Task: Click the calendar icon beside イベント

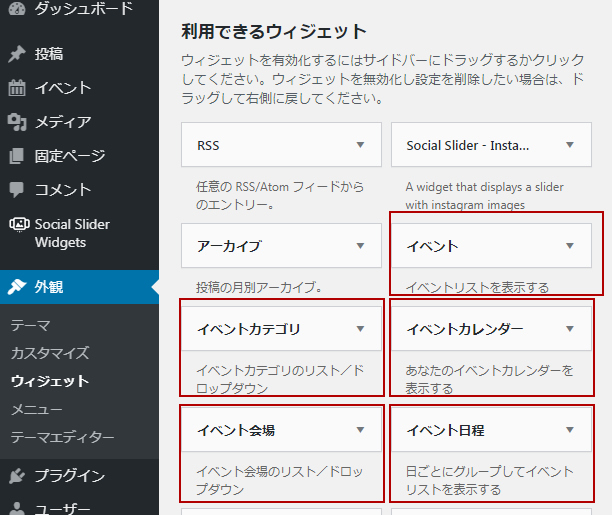Action: click(17, 88)
